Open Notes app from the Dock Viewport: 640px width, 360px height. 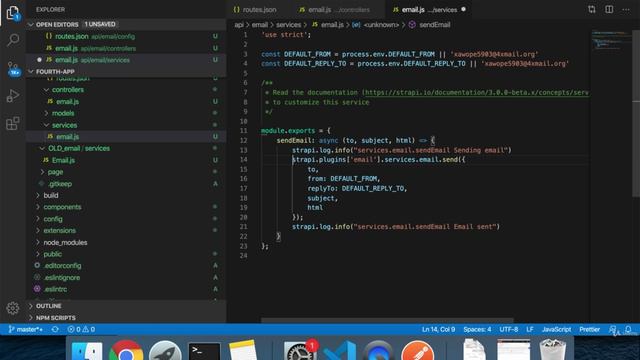point(243,350)
